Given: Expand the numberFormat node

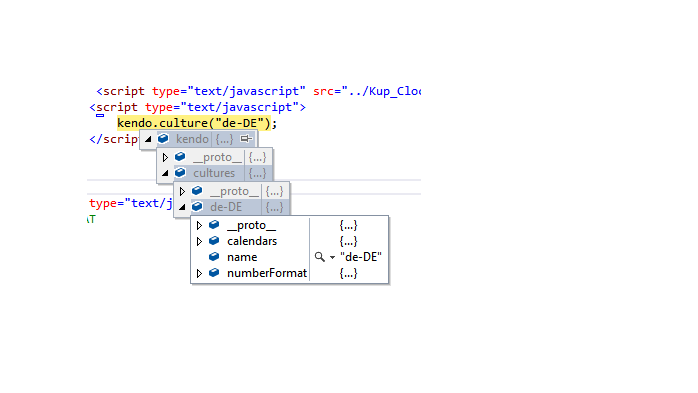Looking at the screenshot, I should pyautogui.click(x=199, y=273).
